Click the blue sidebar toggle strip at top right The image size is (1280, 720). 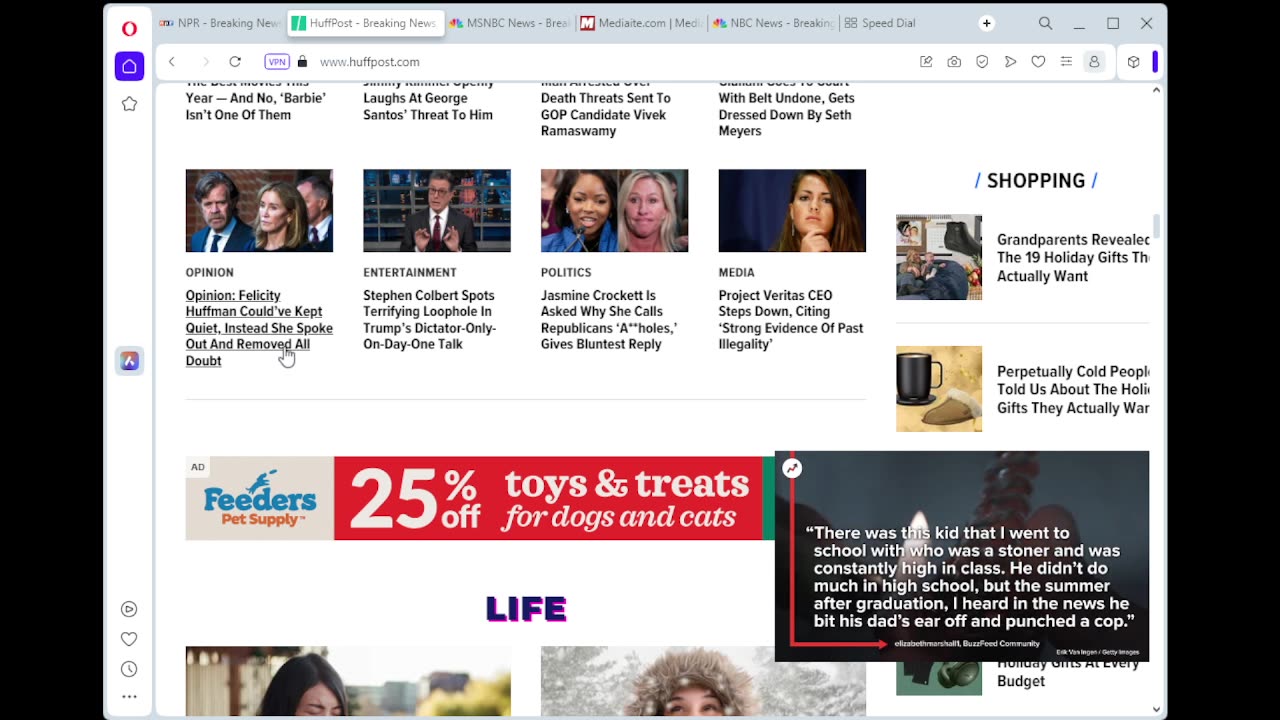[x=1155, y=62]
